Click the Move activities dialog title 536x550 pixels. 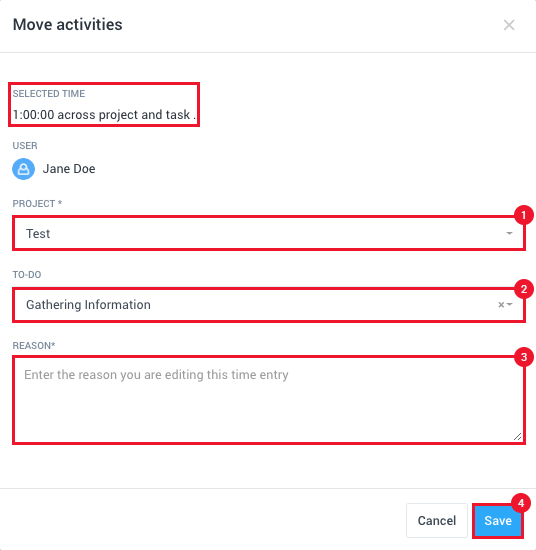coord(68,25)
